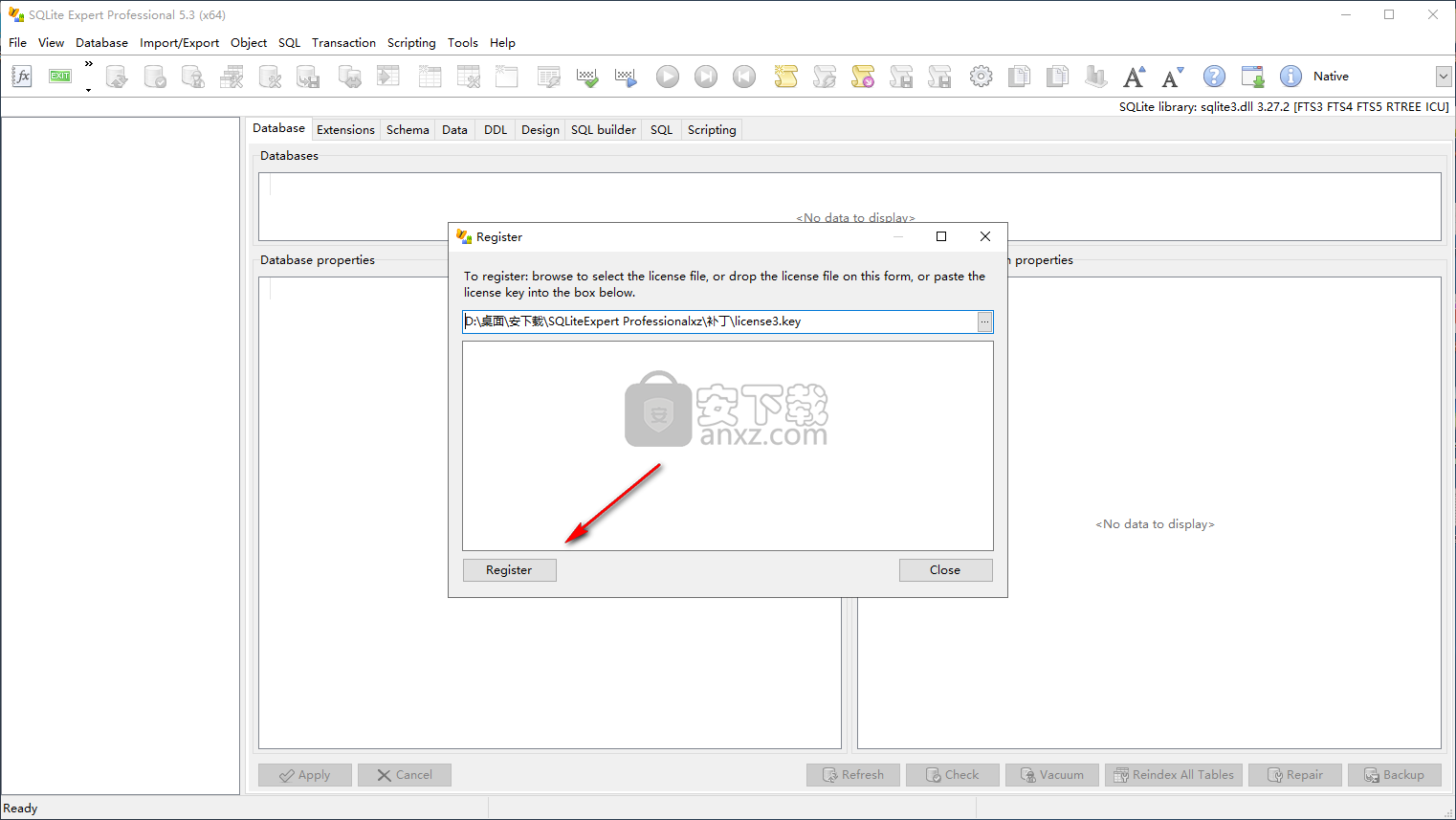Click the table tools wrench icon
Image resolution: width=1456 pixels, height=820 pixels.
[232, 77]
